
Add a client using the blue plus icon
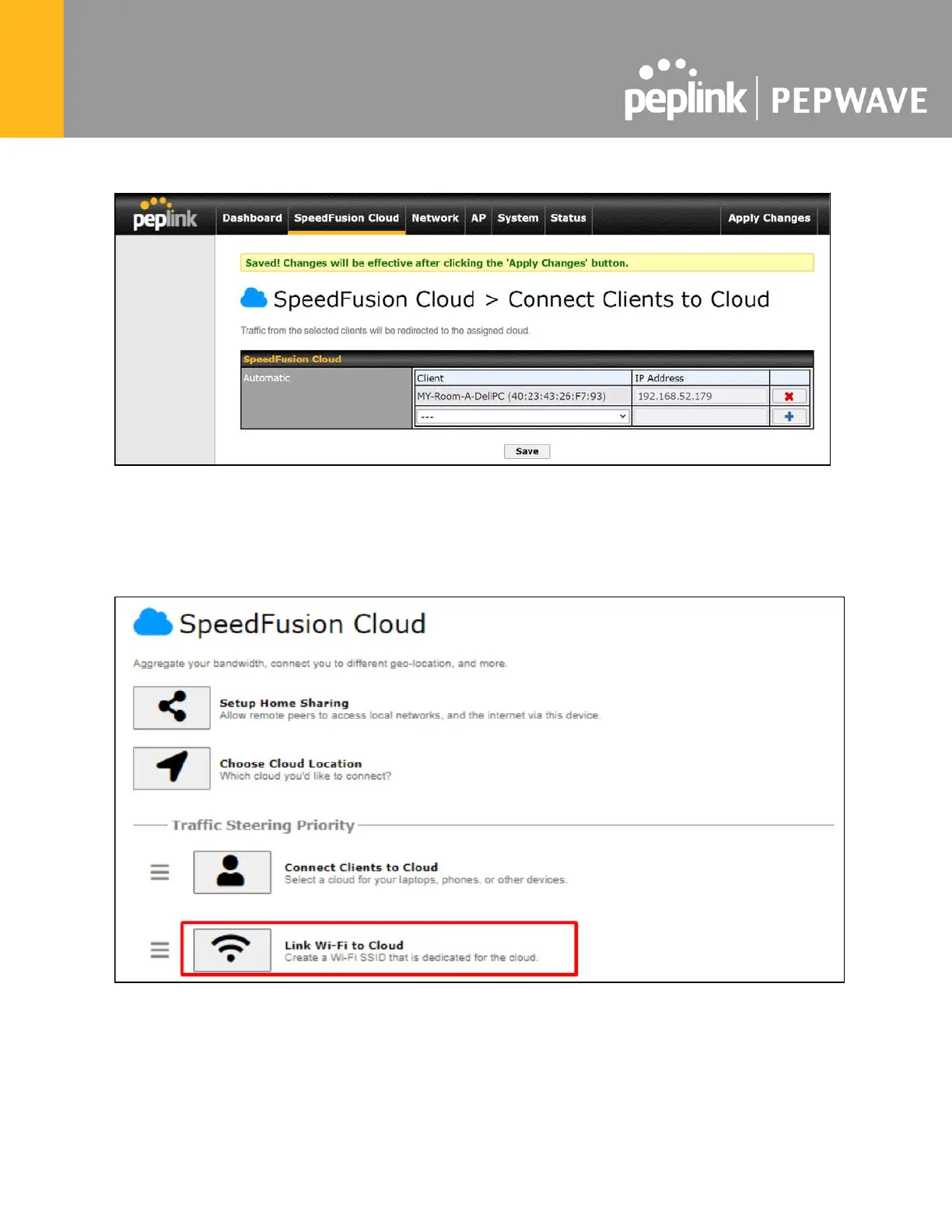(x=789, y=417)
